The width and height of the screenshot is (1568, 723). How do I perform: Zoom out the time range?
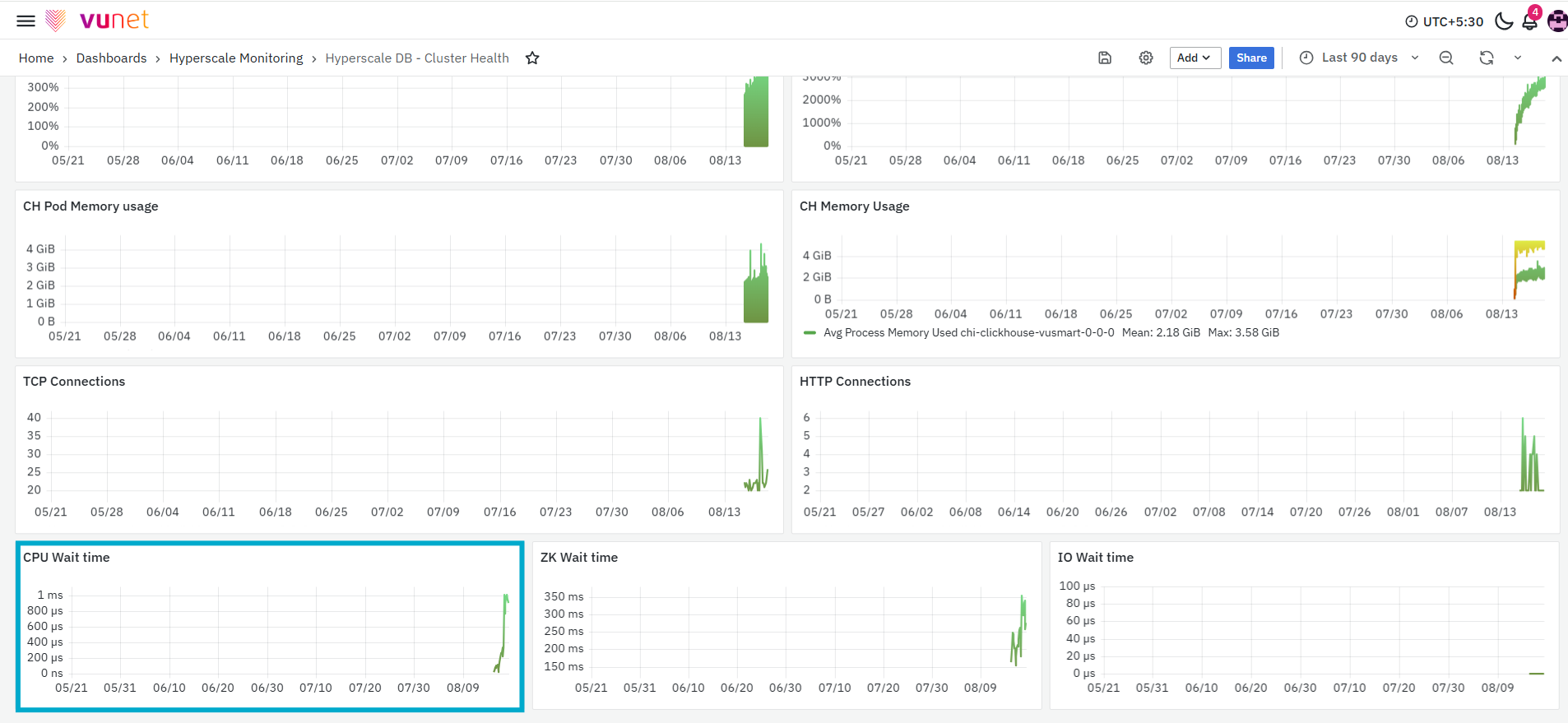click(1446, 58)
